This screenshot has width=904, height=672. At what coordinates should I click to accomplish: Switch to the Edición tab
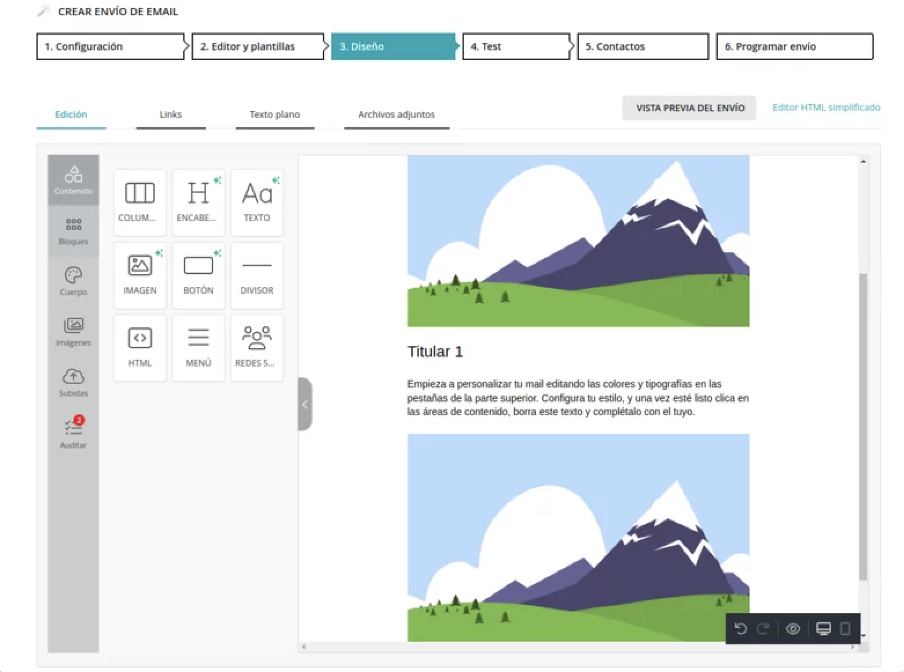point(71,114)
